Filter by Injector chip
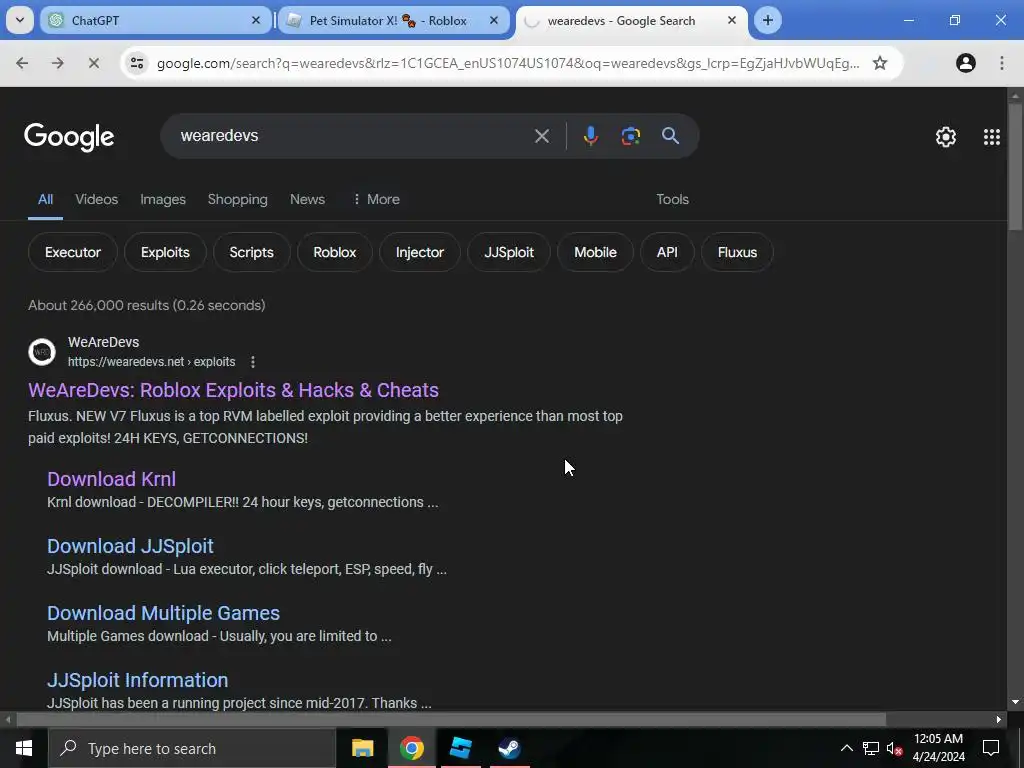Screen dimensions: 1024x768 pos(419,252)
